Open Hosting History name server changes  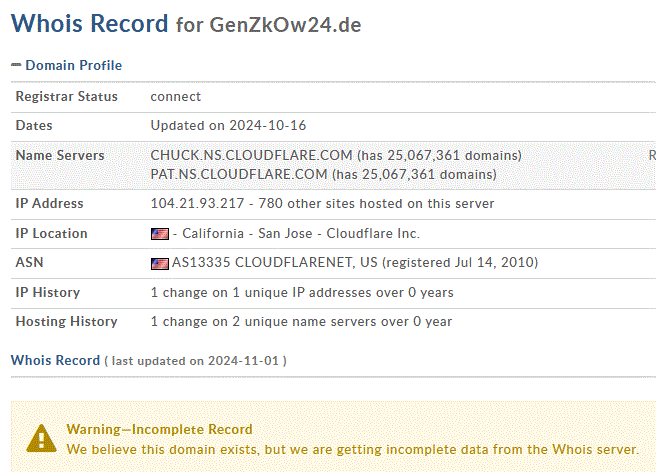(x=301, y=322)
